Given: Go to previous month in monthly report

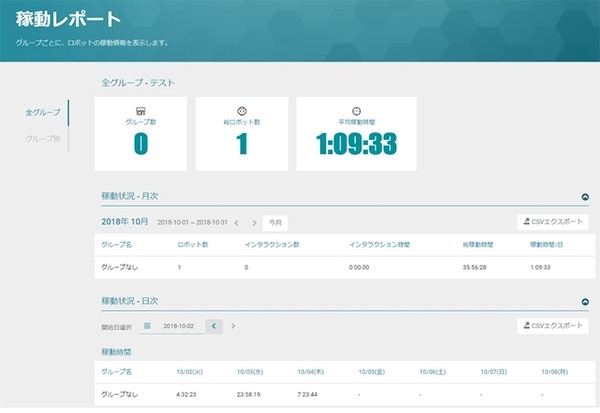Looking at the screenshot, I should pyautogui.click(x=236, y=223).
